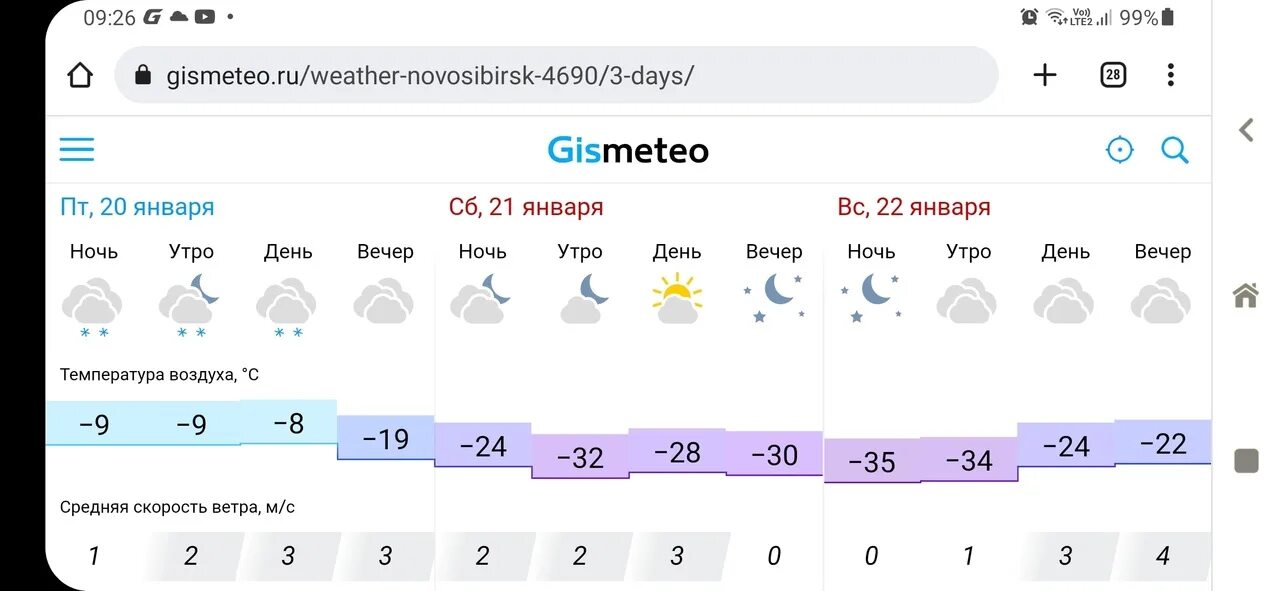
Task: Show the 28 open tabs switcher
Action: coord(1113,75)
